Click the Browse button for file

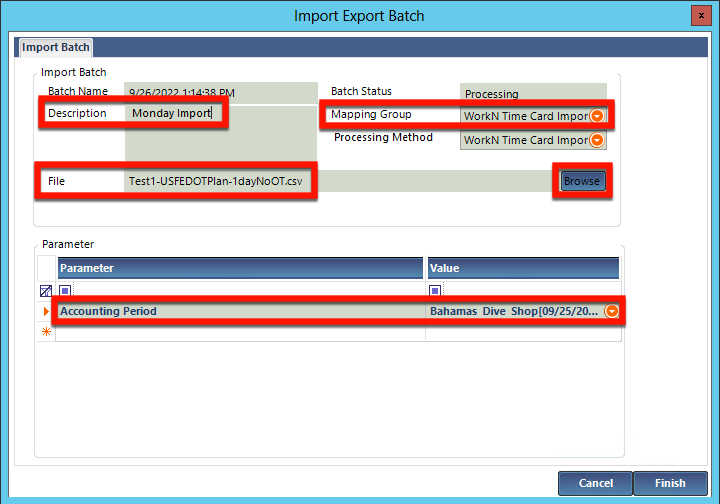582,181
